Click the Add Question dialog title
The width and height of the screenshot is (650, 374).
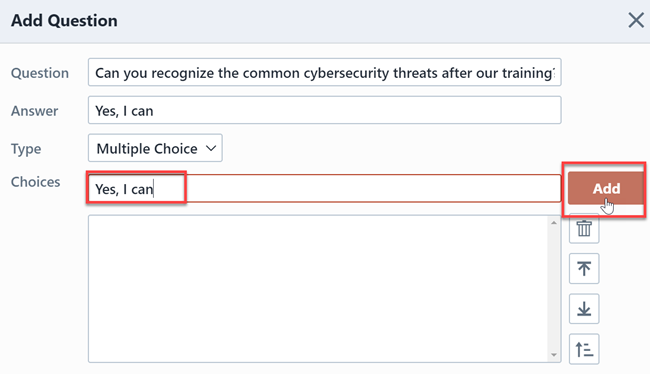(x=64, y=21)
